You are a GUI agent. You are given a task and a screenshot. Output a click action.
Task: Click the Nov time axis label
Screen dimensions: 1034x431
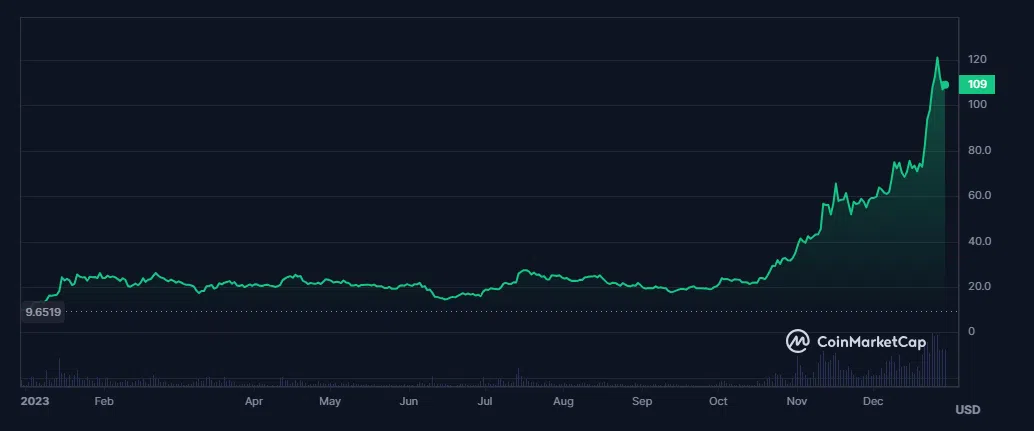[x=797, y=401]
